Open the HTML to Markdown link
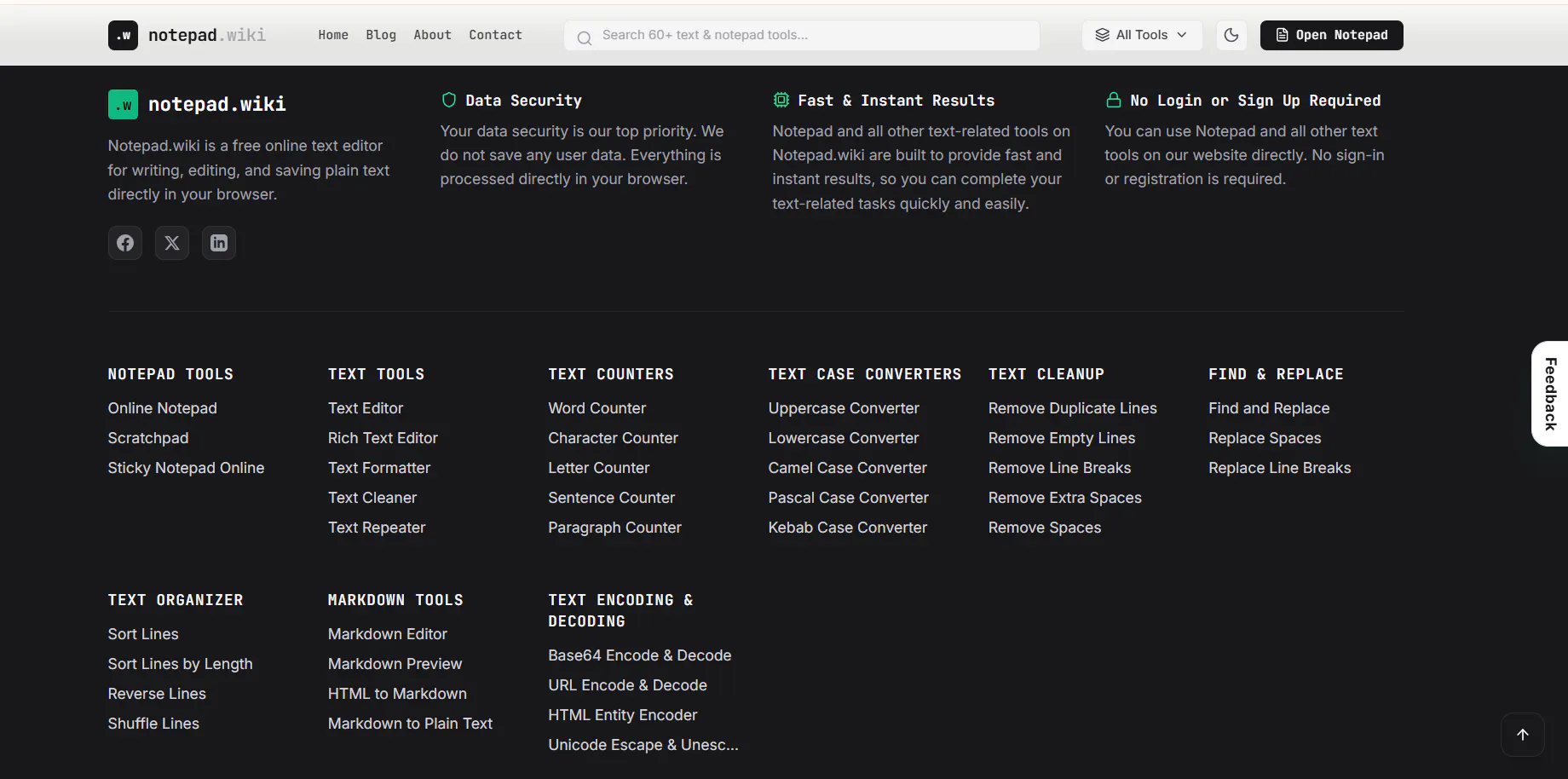 point(398,694)
